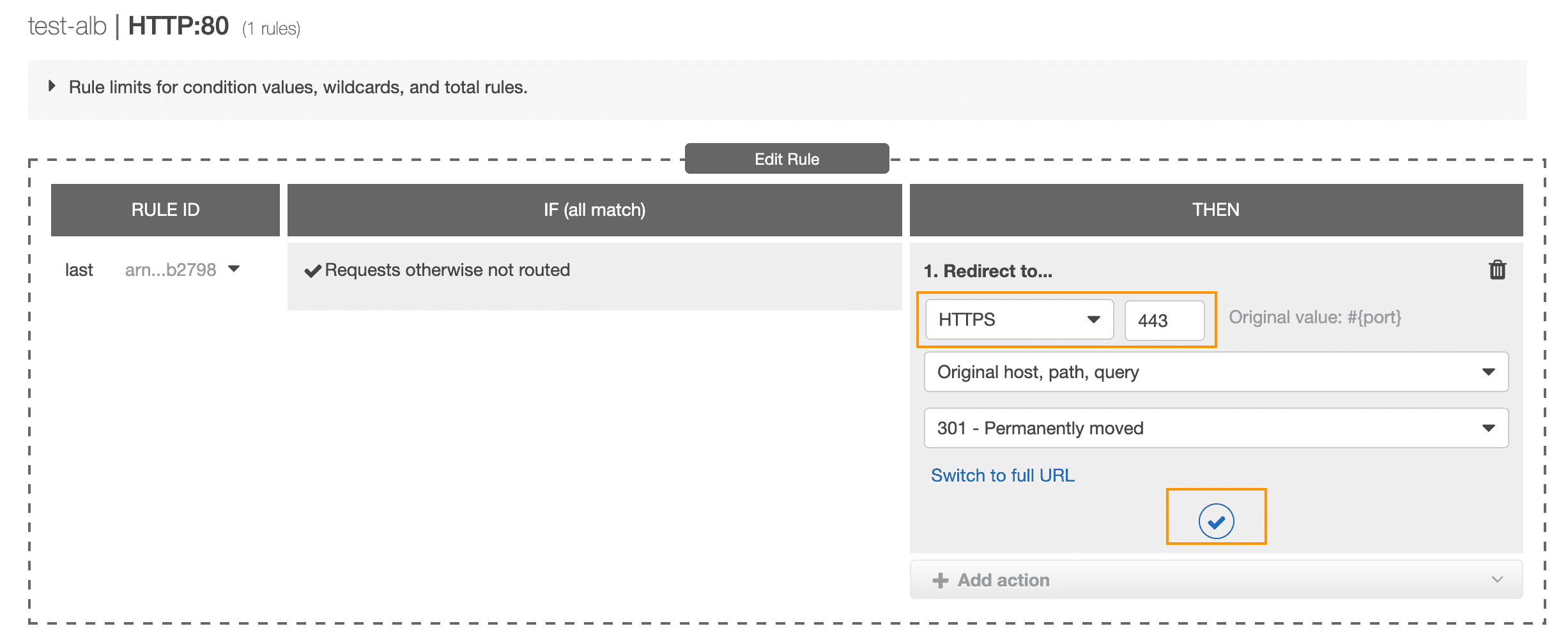This screenshot has height=640, width=1568.
Task: Click the port field showing 443
Action: (x=1164, y=320)
